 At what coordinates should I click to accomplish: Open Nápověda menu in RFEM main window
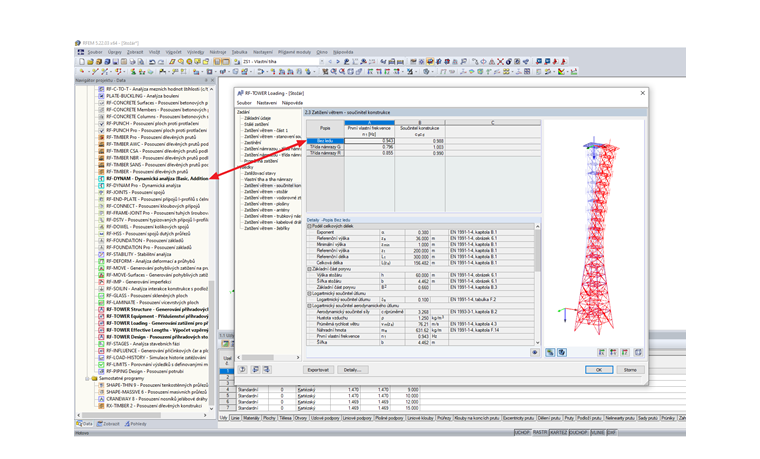pos(343,52)
